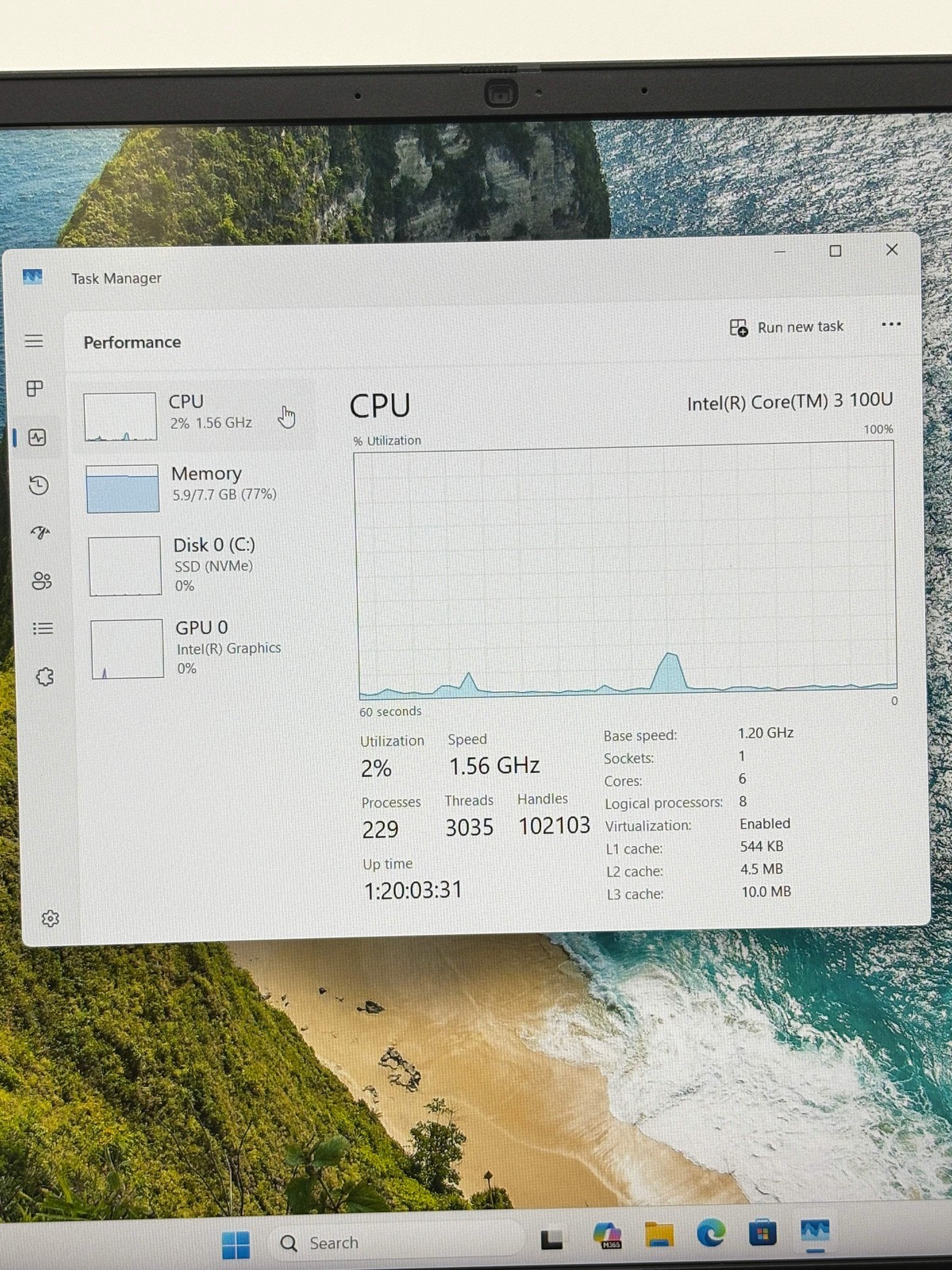This screenshot has width=952, height=1270.
Task: Select CPU in the performance list
Action: (x=194, y=414)
